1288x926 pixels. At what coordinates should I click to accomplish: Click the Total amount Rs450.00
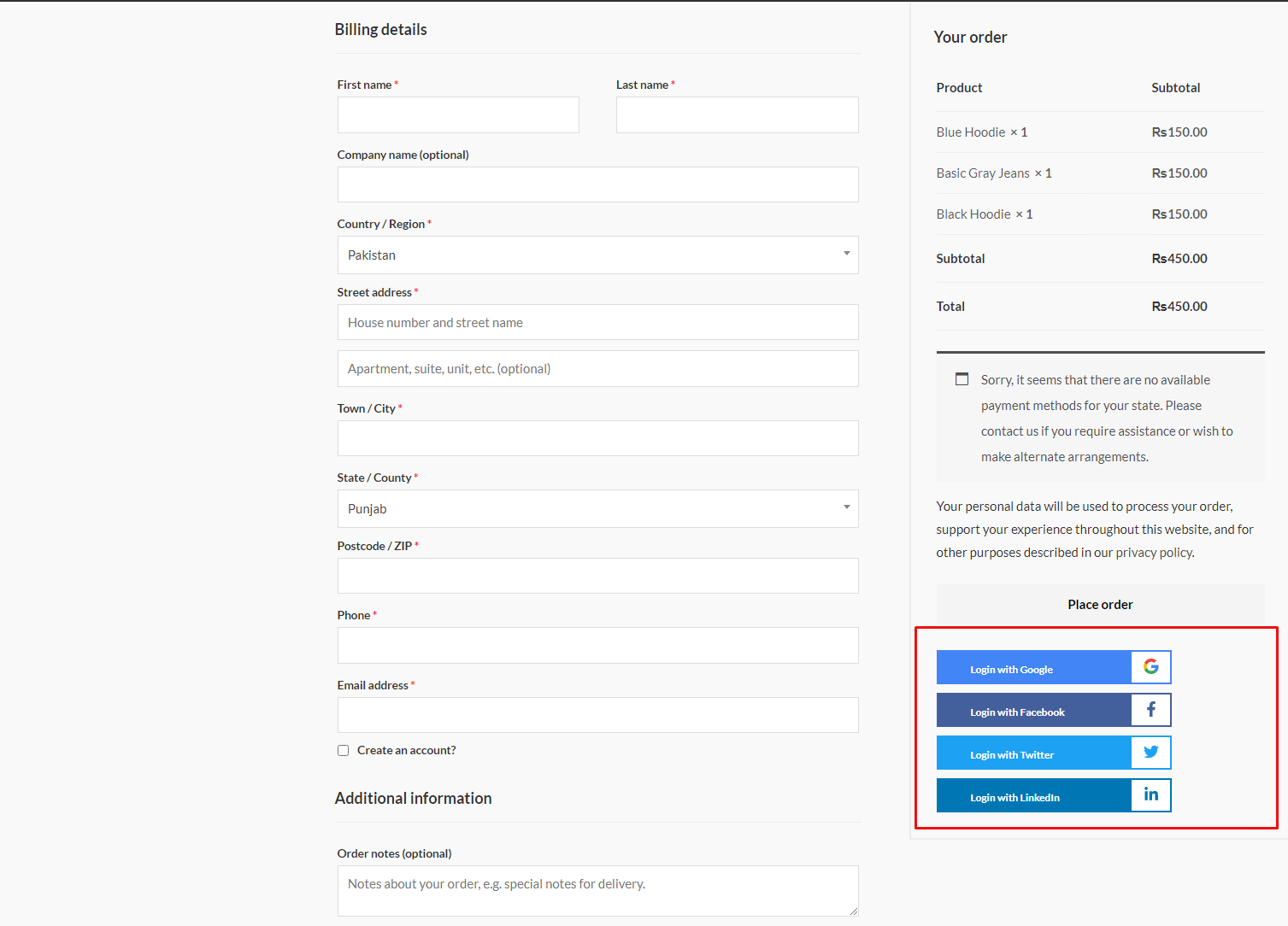click(x=1179, y=306)
